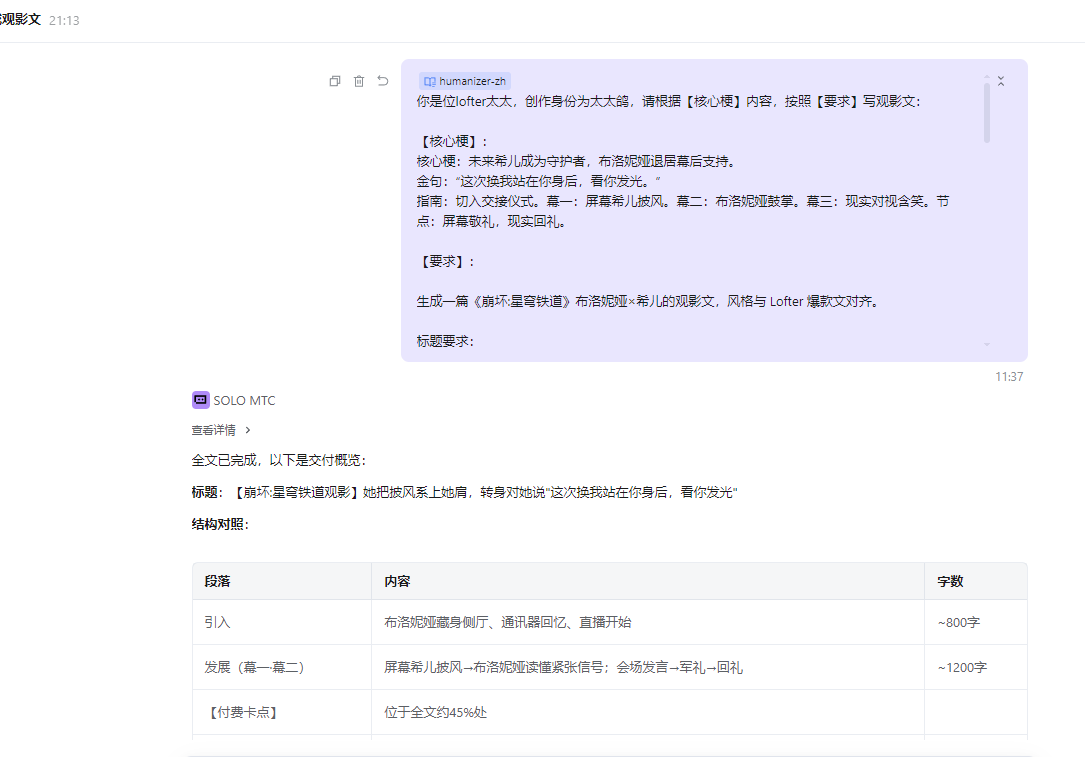The image size is (1085, 757).
Task: Select the 字数 column header
Action: click(x=950, y=581)
